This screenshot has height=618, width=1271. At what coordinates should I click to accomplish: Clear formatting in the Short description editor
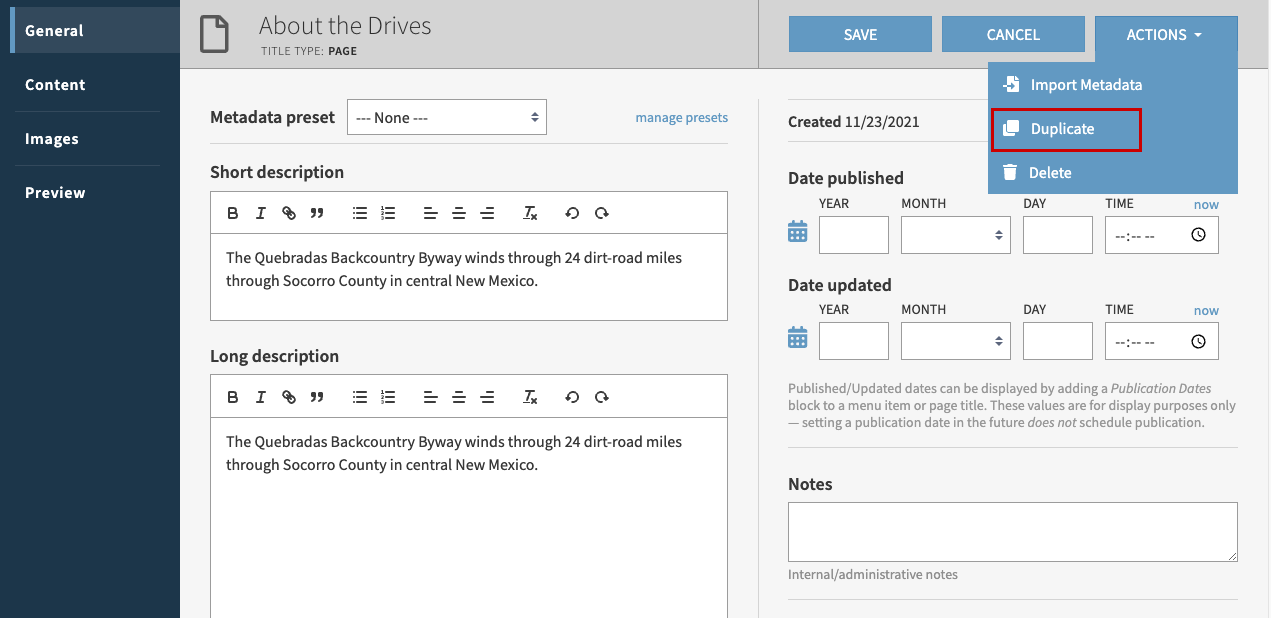pyautogui.click(x=530, y=213)
